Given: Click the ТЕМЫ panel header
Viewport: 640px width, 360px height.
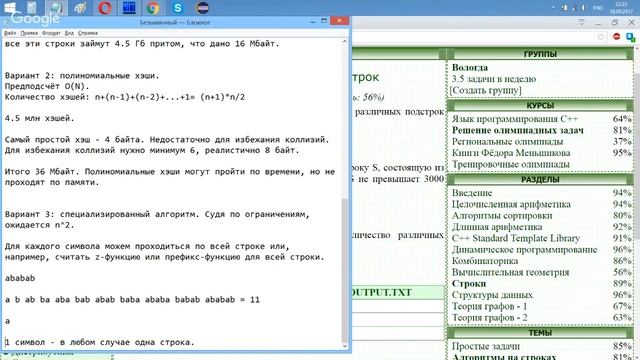Looking at the screenshot, I should 540,333.
